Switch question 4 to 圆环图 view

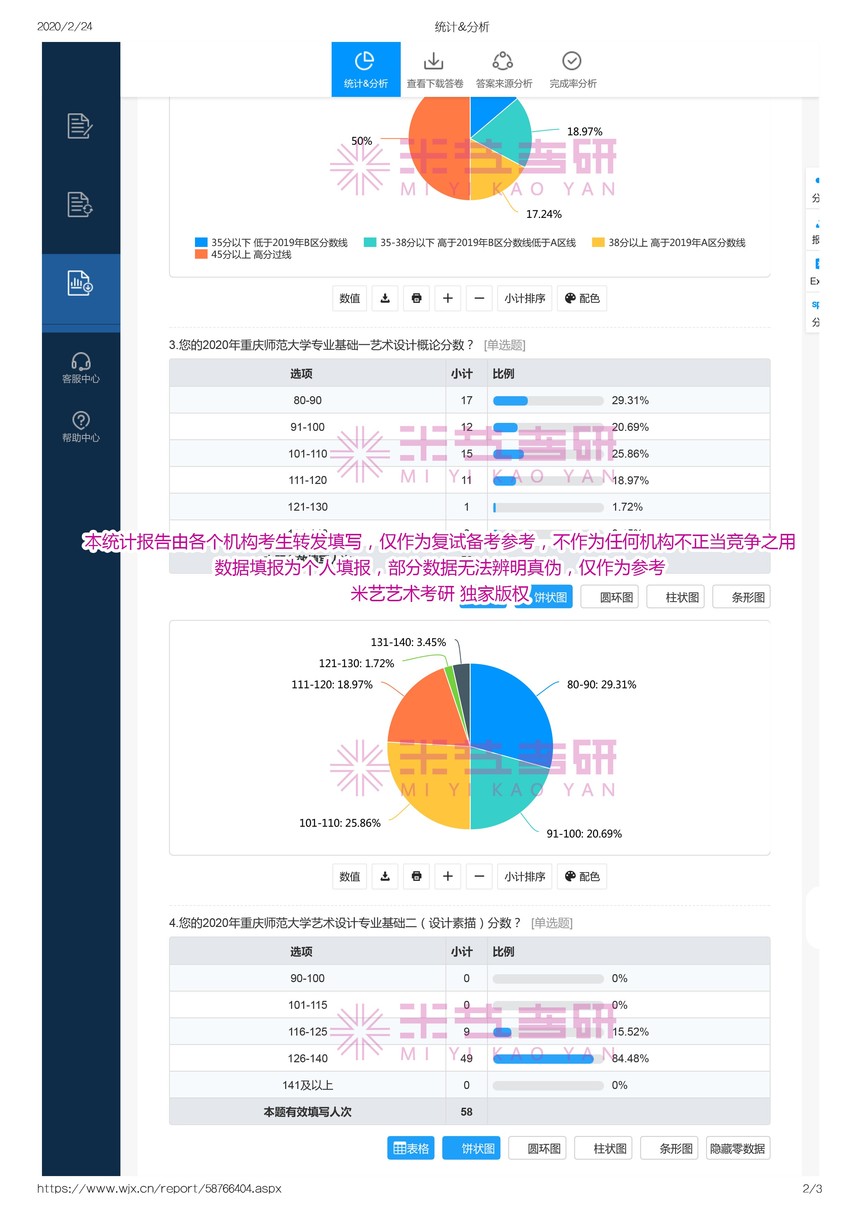tap(537, 1149)
